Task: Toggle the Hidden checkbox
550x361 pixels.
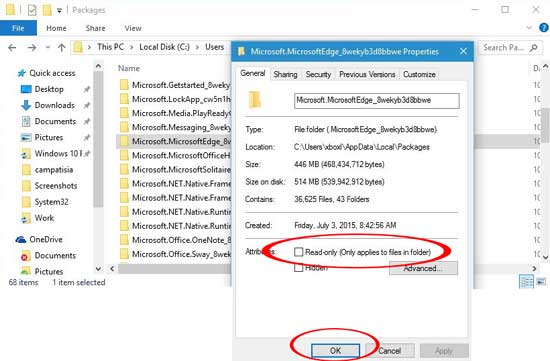Action: 299,268
